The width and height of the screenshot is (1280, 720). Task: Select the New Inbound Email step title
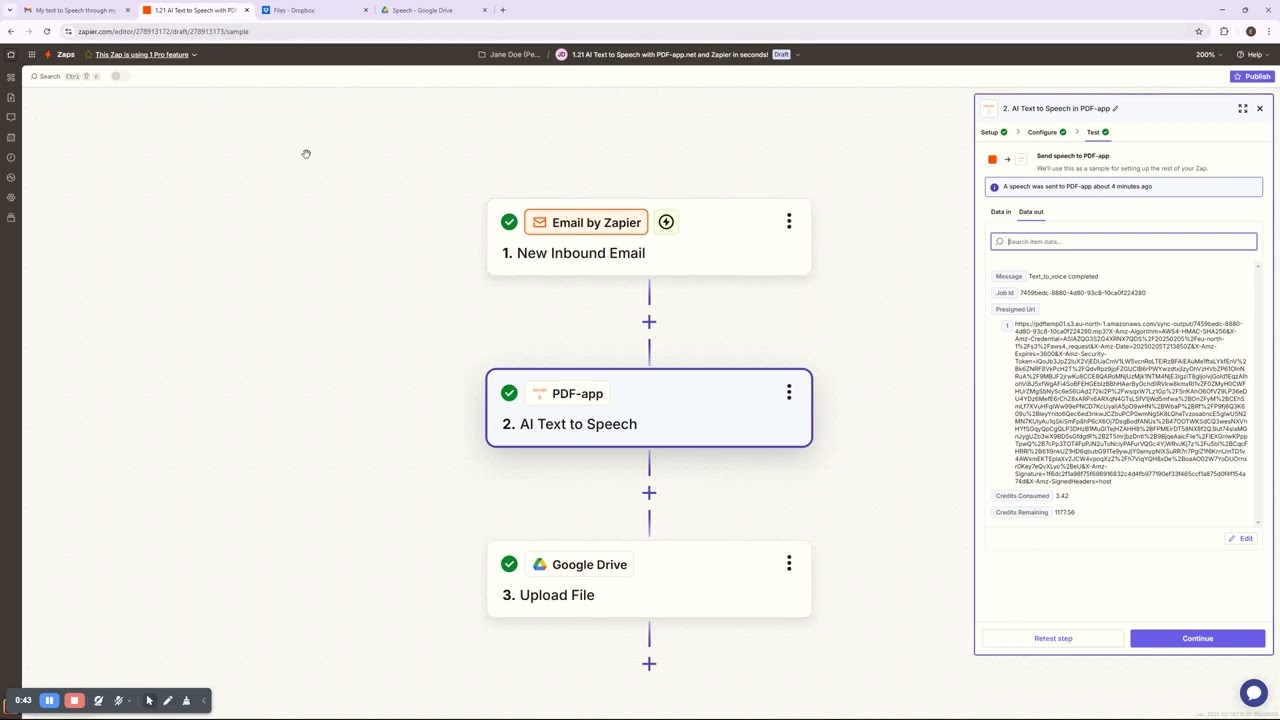tap(574, 253)
